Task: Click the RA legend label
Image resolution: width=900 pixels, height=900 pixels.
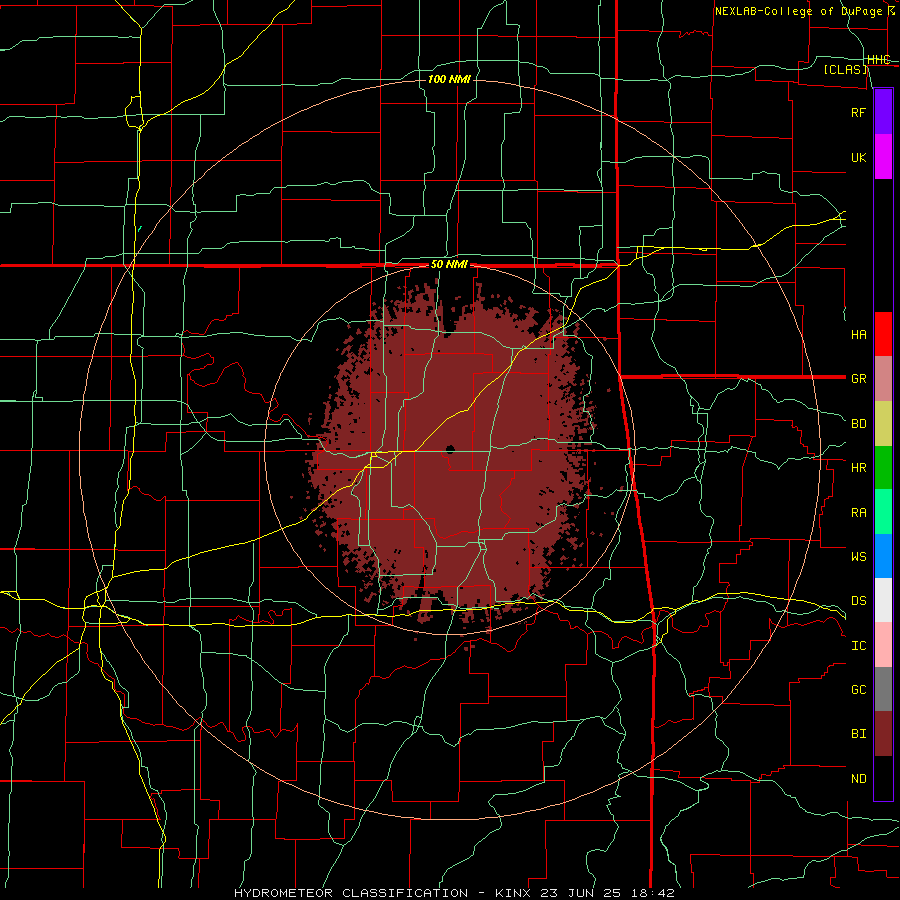Action: click(x=858, y=512)
